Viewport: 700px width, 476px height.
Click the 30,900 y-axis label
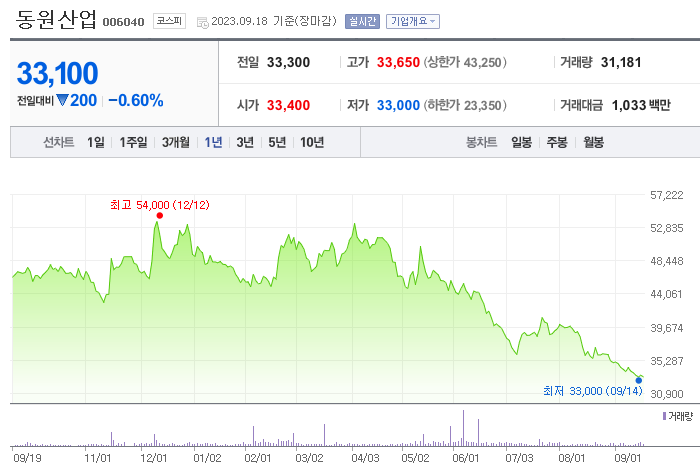tap(667, 394)
